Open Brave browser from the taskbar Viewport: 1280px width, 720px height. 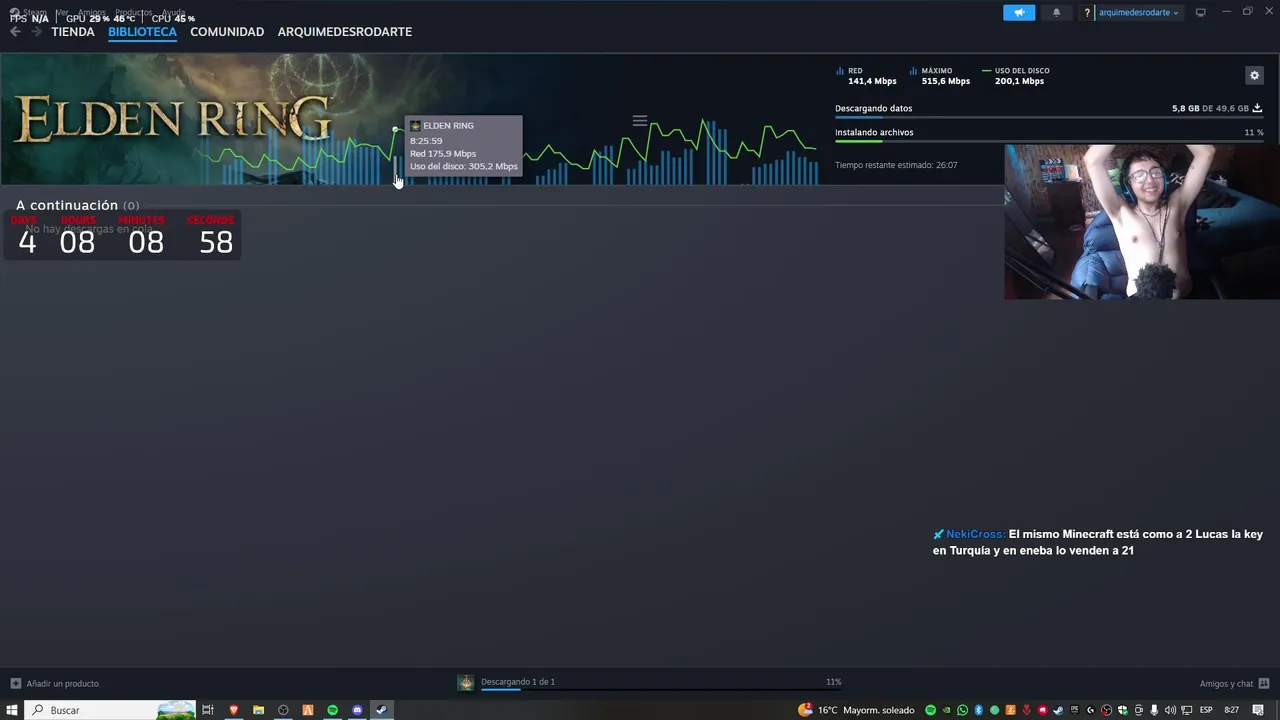point(234,710)
